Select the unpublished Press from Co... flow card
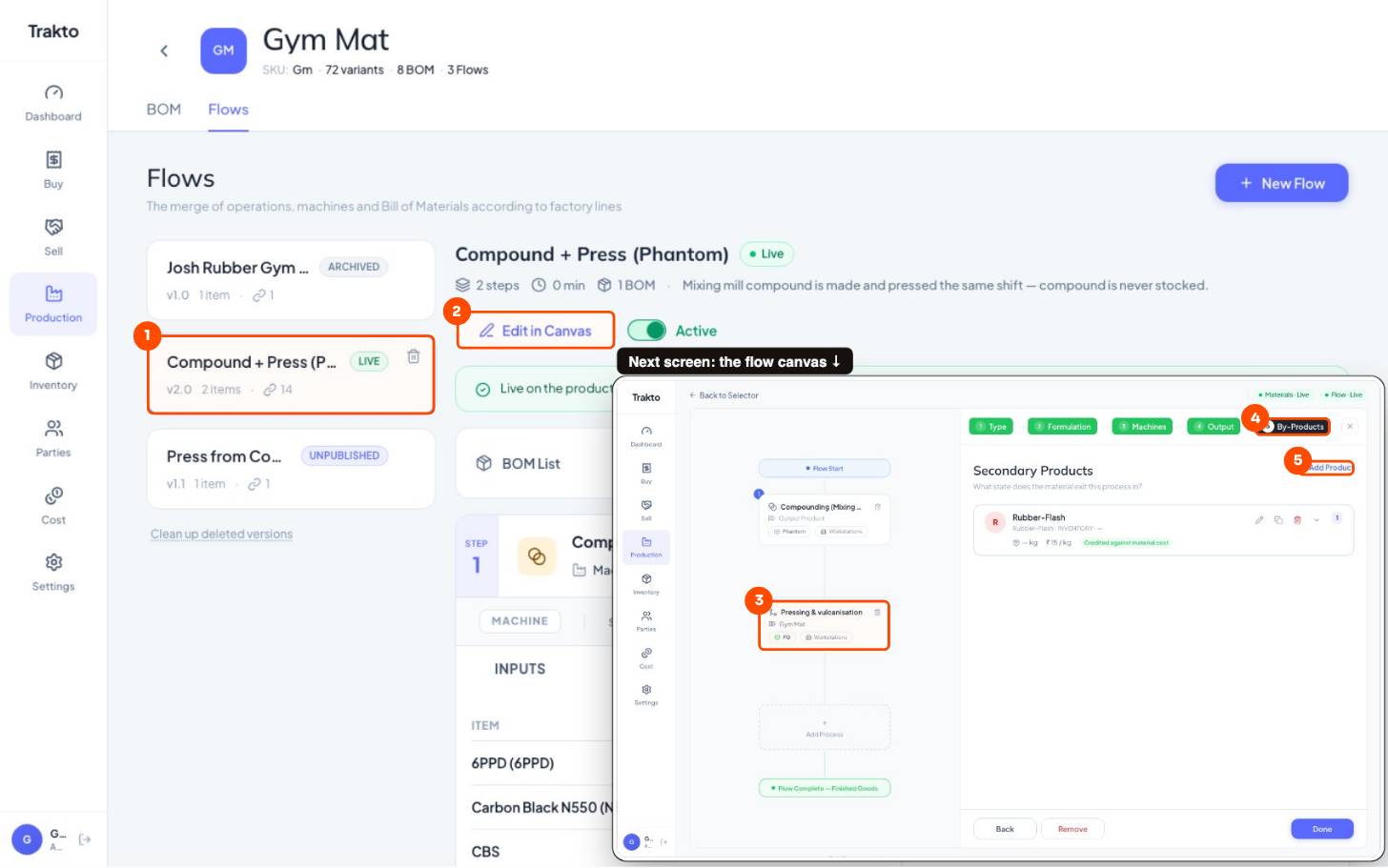 [x=291, y=469]
